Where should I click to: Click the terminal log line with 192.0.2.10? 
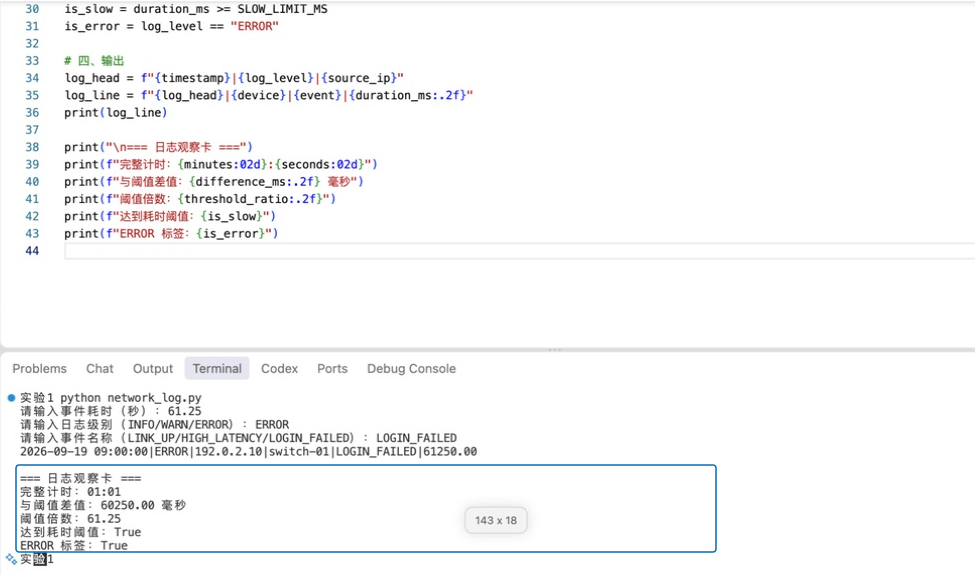(x=249, y=451)
